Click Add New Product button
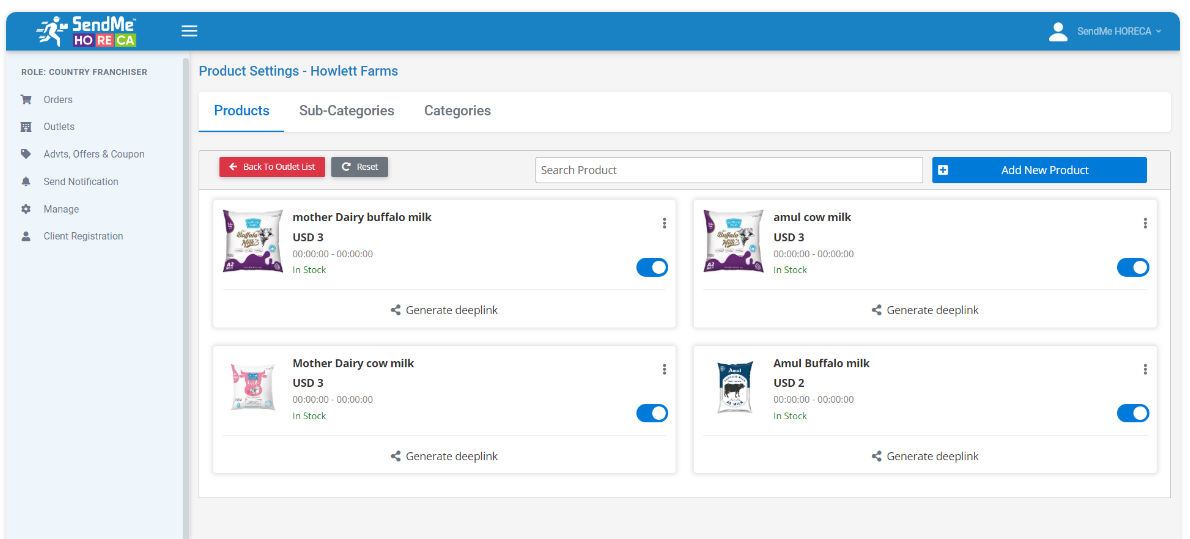 click(1039, 170)
